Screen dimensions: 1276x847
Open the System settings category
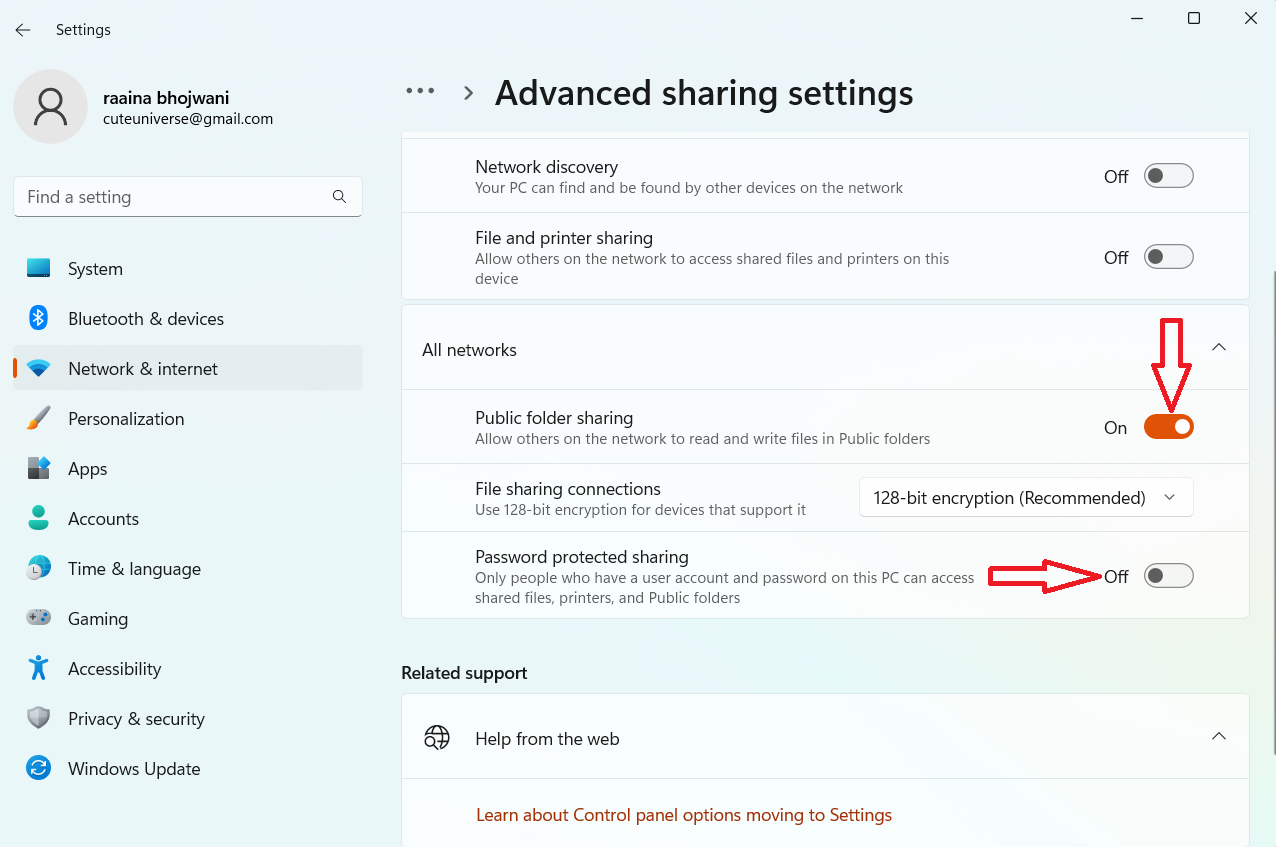[x=95, y=269]
